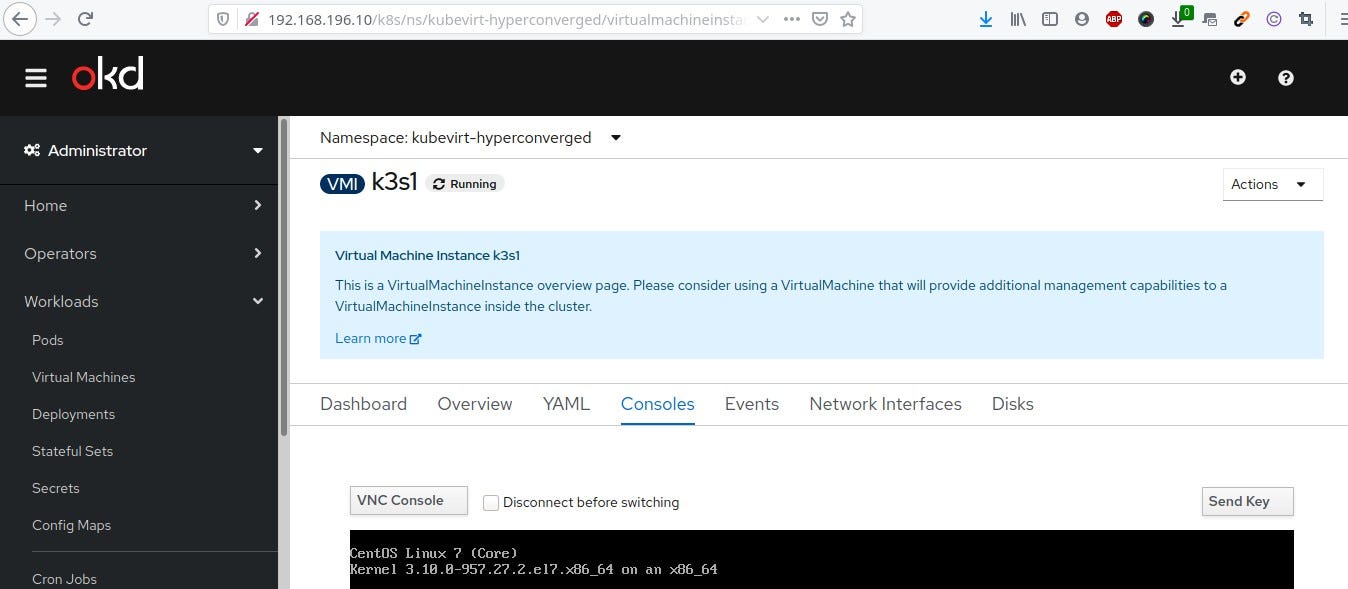Open page actions three-dots menu

click(791, 19)
